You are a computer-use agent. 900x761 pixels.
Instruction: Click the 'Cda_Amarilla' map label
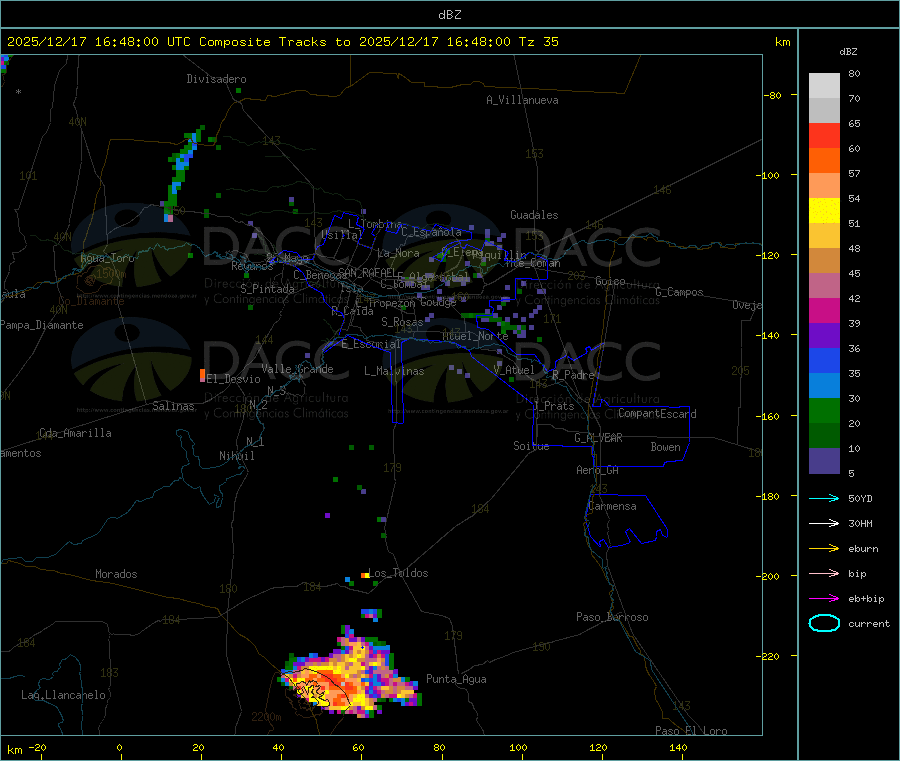[x=75, y=433]
